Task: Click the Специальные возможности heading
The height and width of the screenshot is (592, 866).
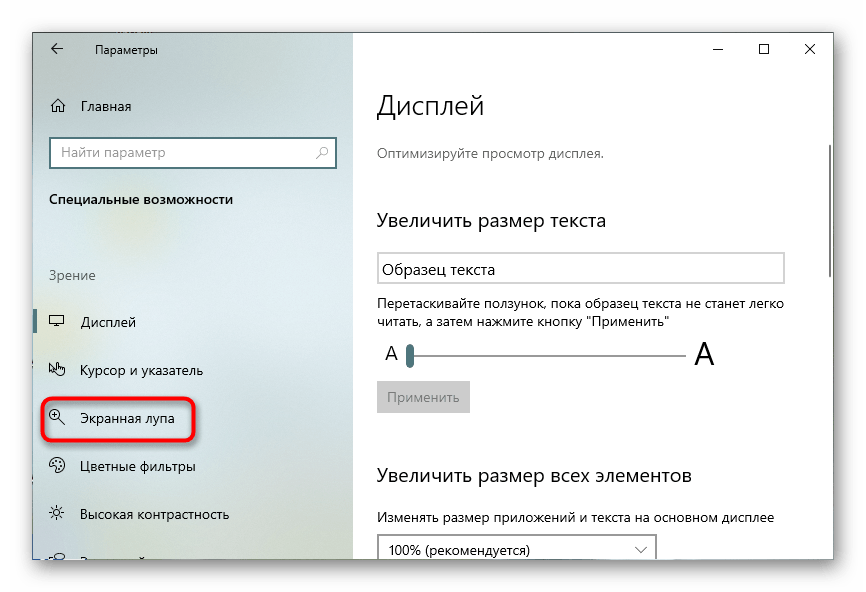Action: click(x=141, y=200)
